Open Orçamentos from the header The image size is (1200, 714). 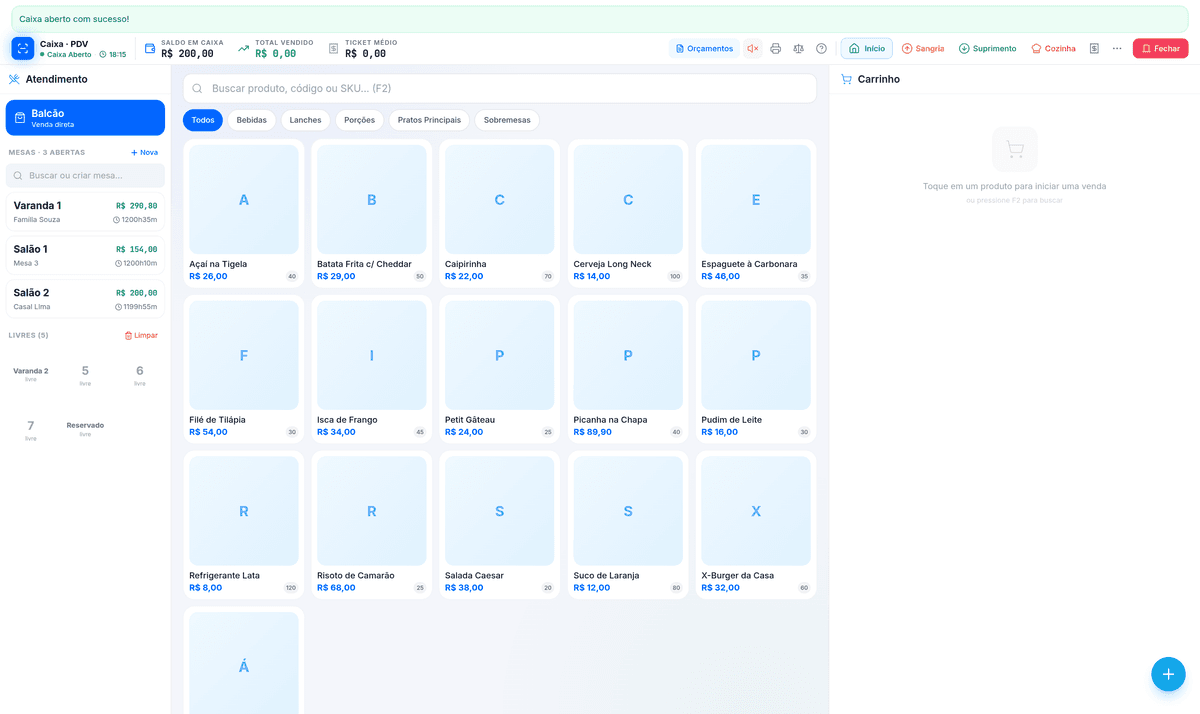pos(704,48)
